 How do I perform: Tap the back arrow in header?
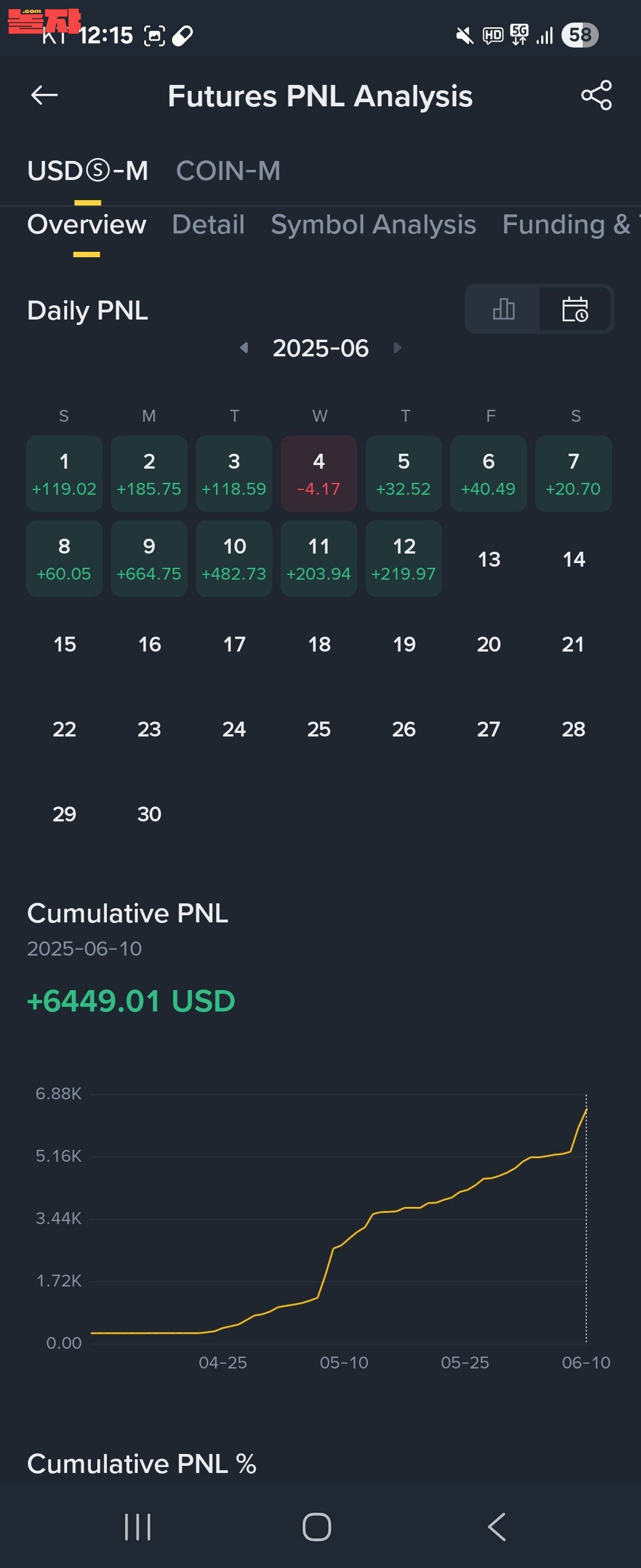pyautogui.click(x=45, y=95)
